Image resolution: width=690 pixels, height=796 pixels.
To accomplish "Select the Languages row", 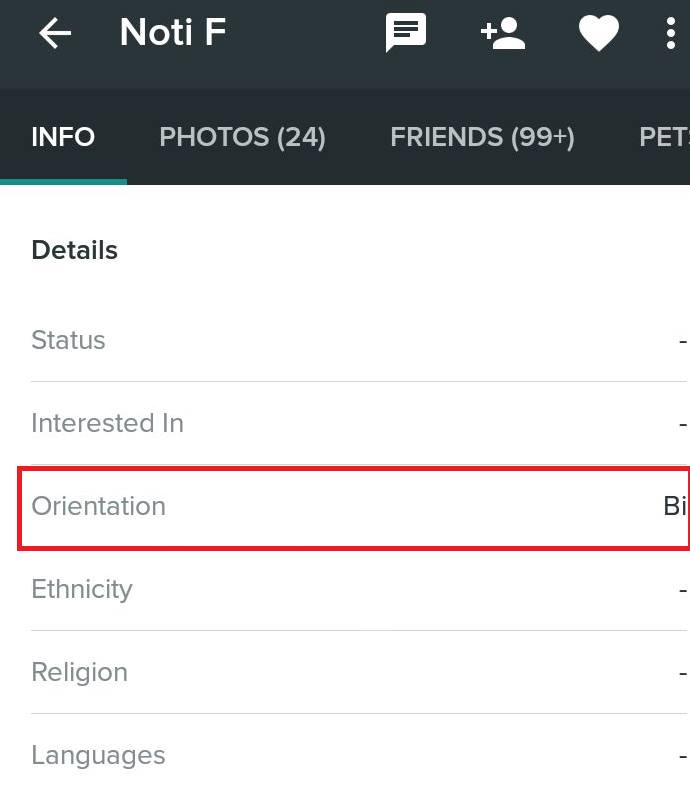I will pyautogui.click(x=359, y=755).
